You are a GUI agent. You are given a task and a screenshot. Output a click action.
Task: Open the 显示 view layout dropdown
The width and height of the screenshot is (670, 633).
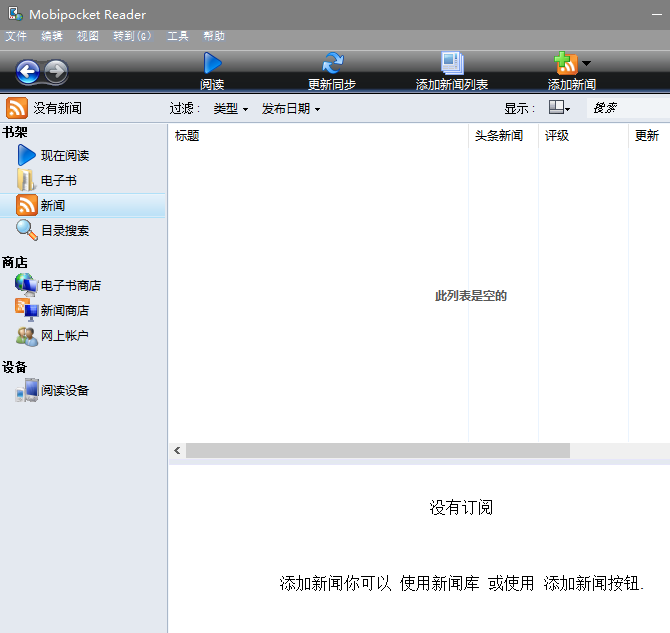(559, 108)
